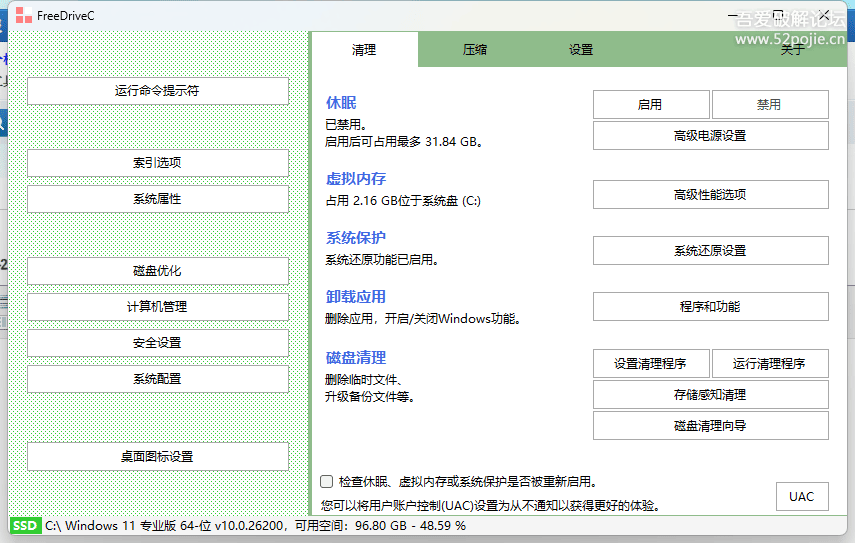
Task: Click text '系统还原功能已启用'
Action: [382, 260]
